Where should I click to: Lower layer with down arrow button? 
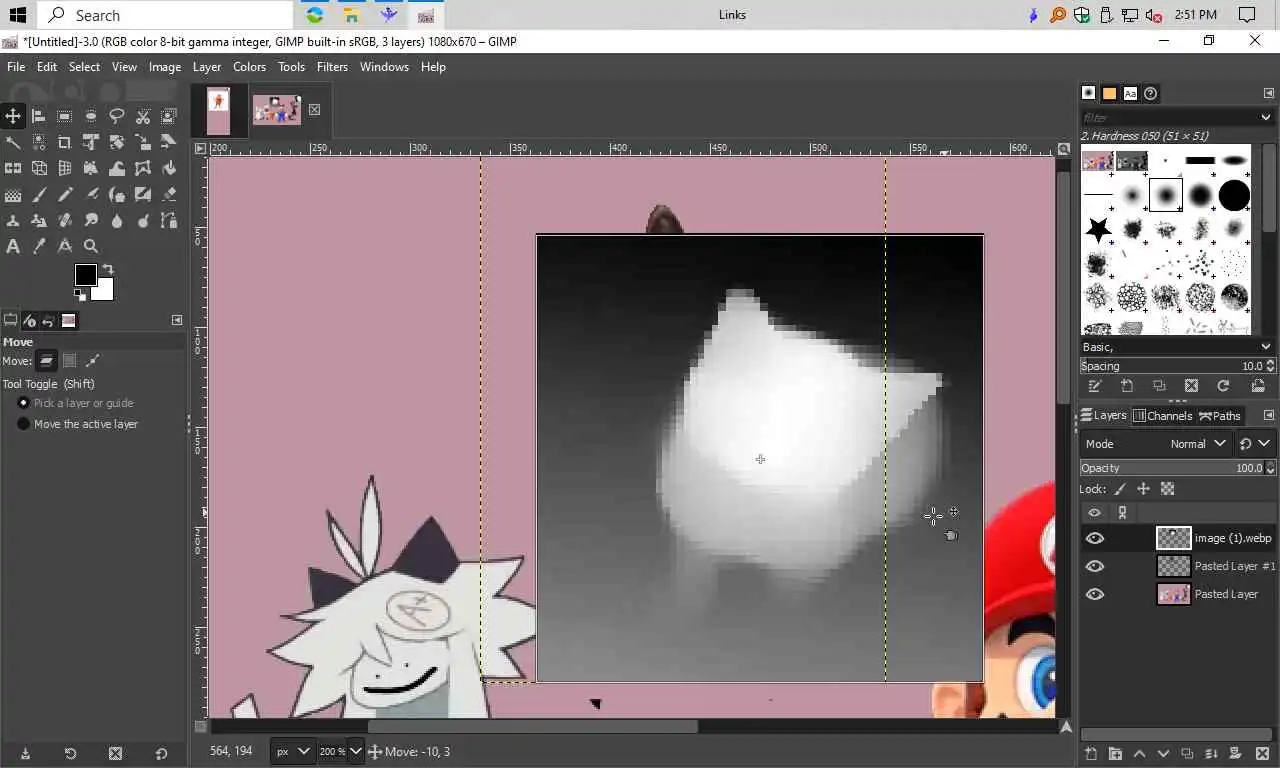coord(1163,753)
